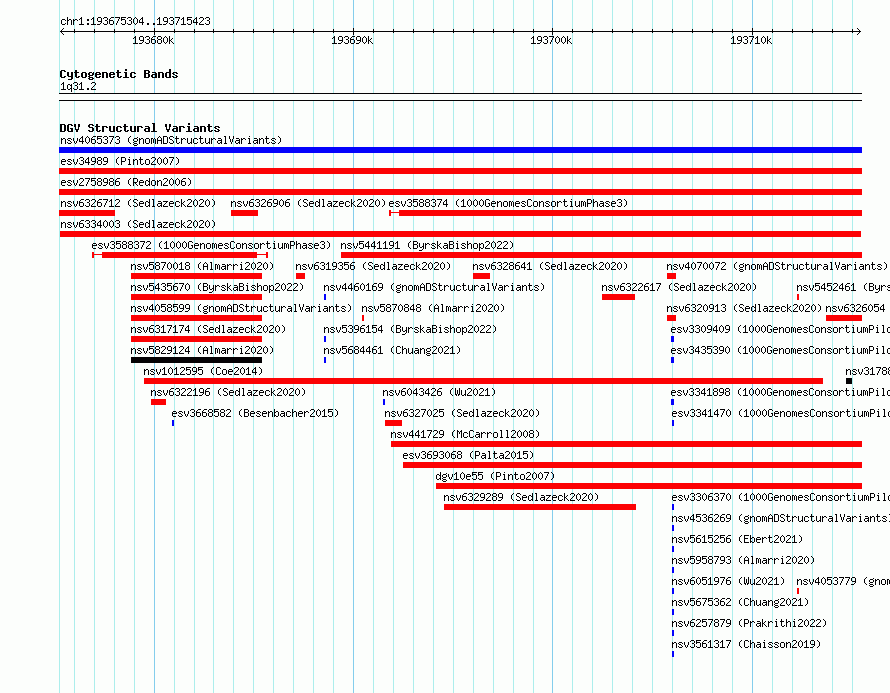
Task: Click the red nsv6328641 variant bar
Action: coord(481,276)
